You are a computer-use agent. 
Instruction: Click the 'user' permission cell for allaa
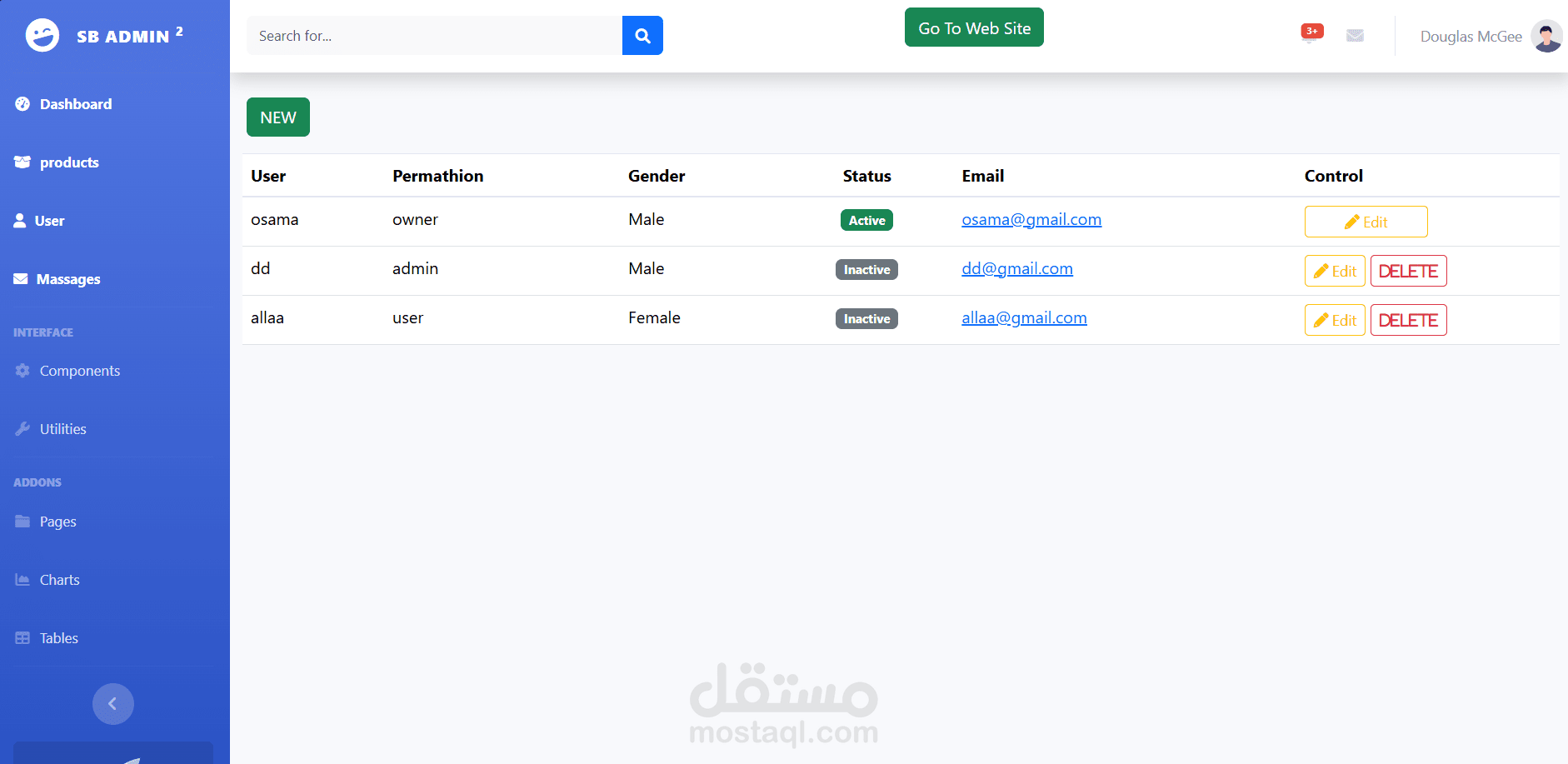(407, 317)
